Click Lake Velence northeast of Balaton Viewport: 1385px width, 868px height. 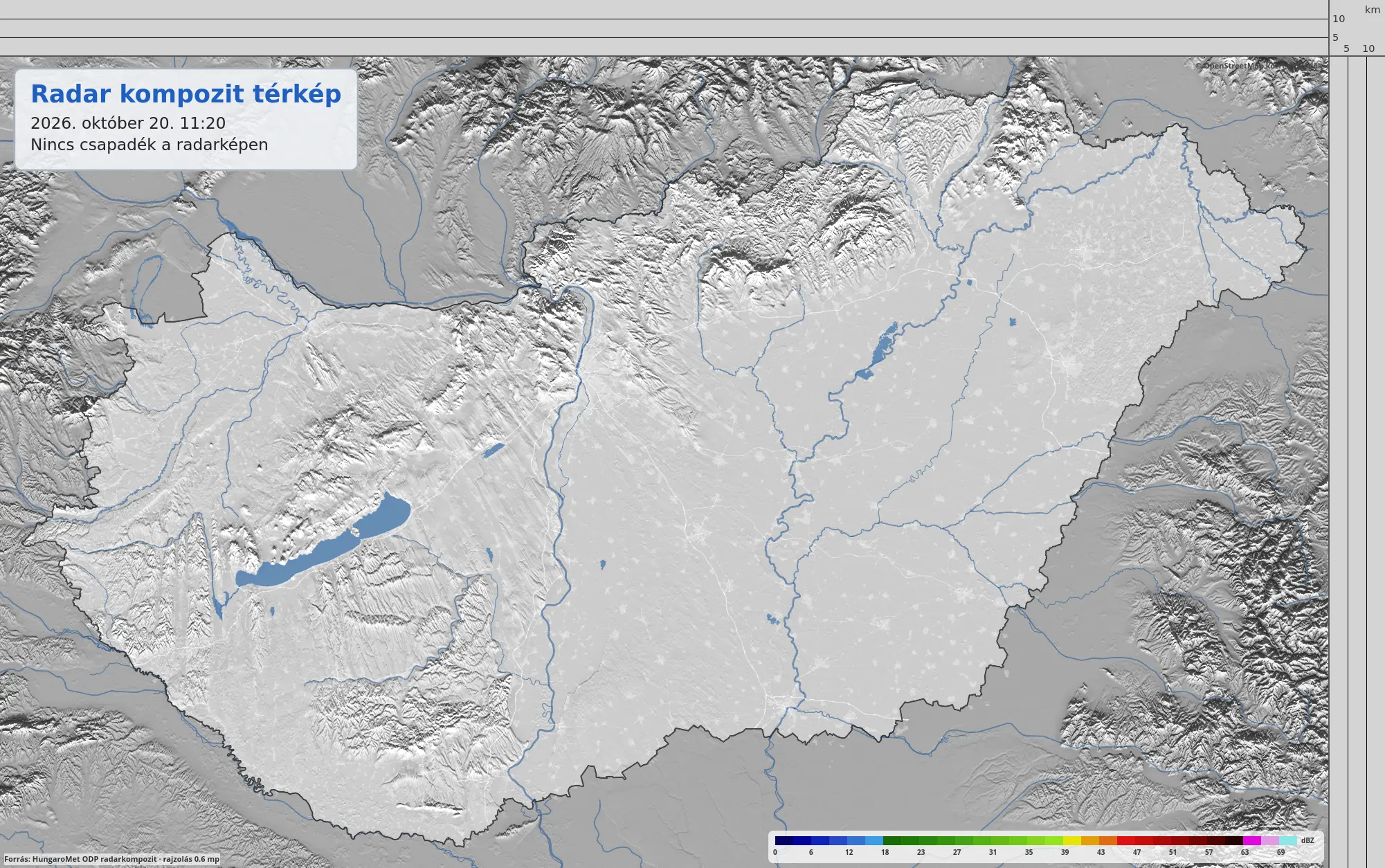pos(493,451)
